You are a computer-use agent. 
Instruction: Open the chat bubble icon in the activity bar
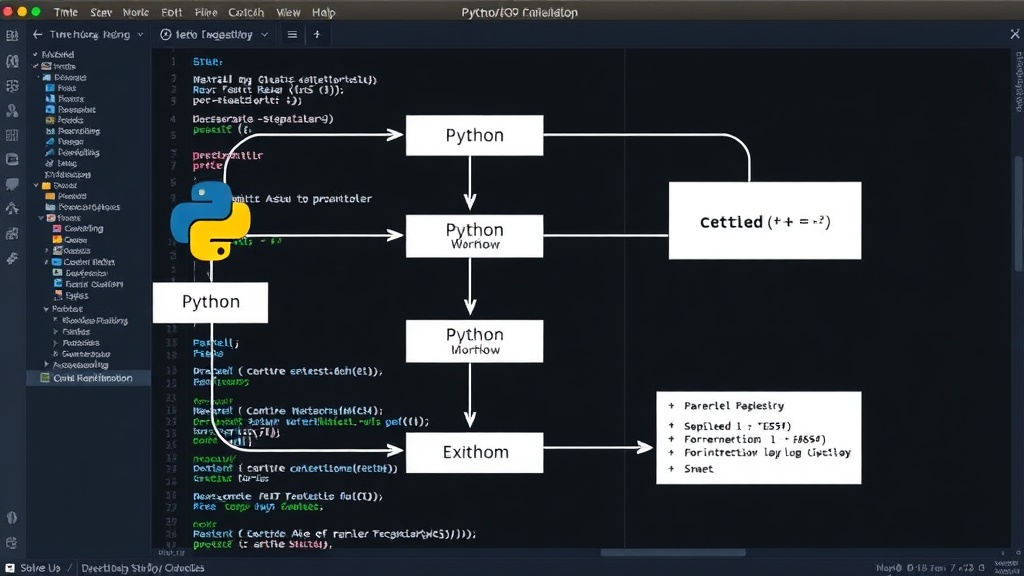[x=12, y=184]
